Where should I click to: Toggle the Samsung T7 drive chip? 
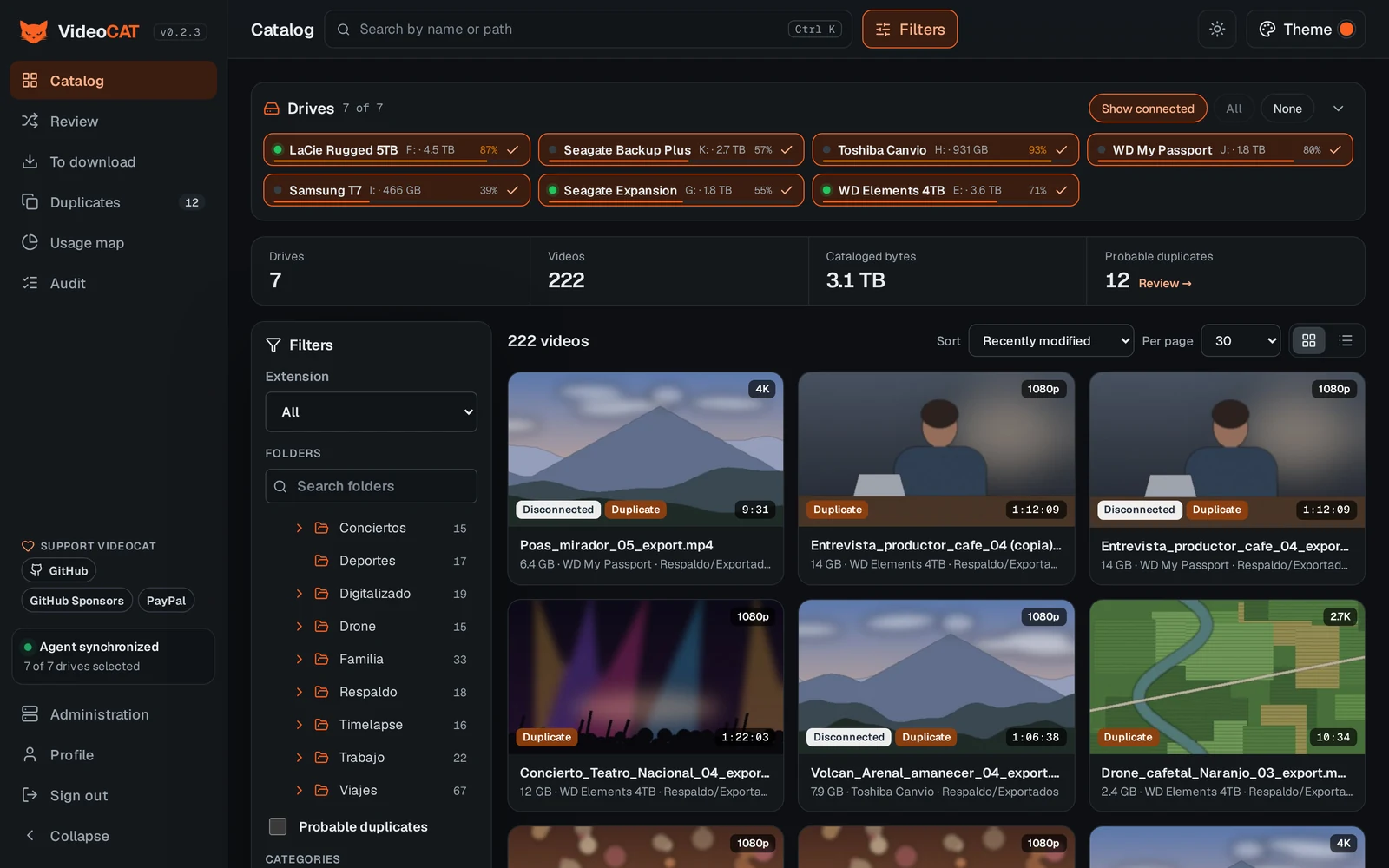point(397,190)
